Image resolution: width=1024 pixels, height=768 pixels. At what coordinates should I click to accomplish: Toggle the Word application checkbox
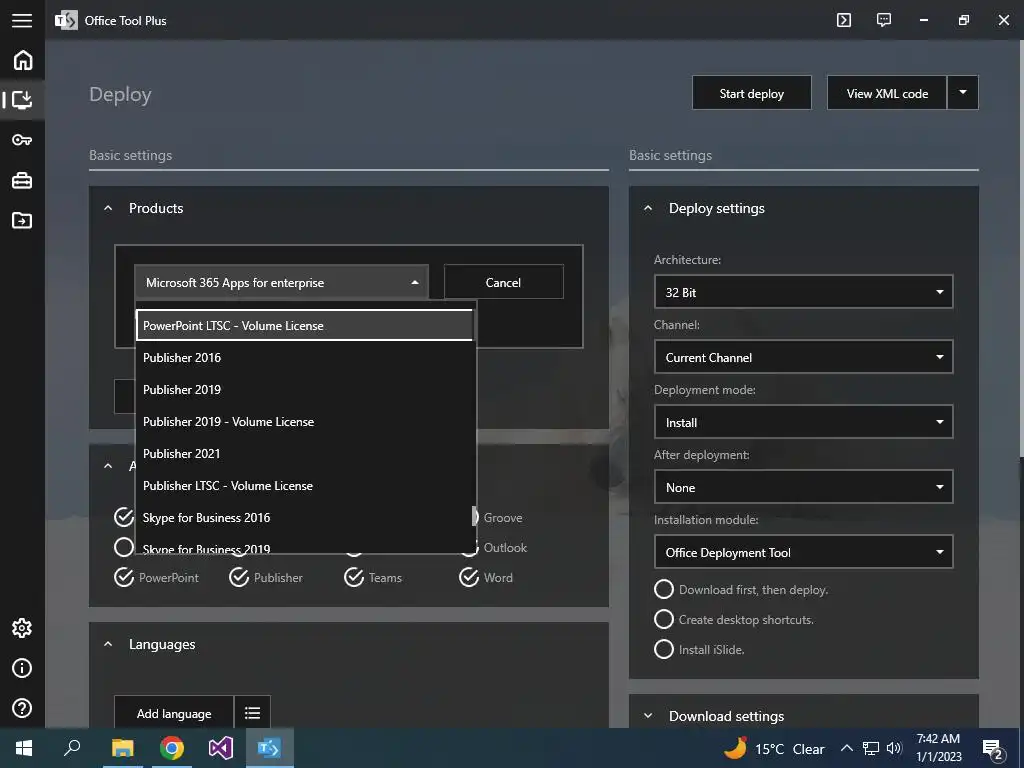[x=487, y=577]
